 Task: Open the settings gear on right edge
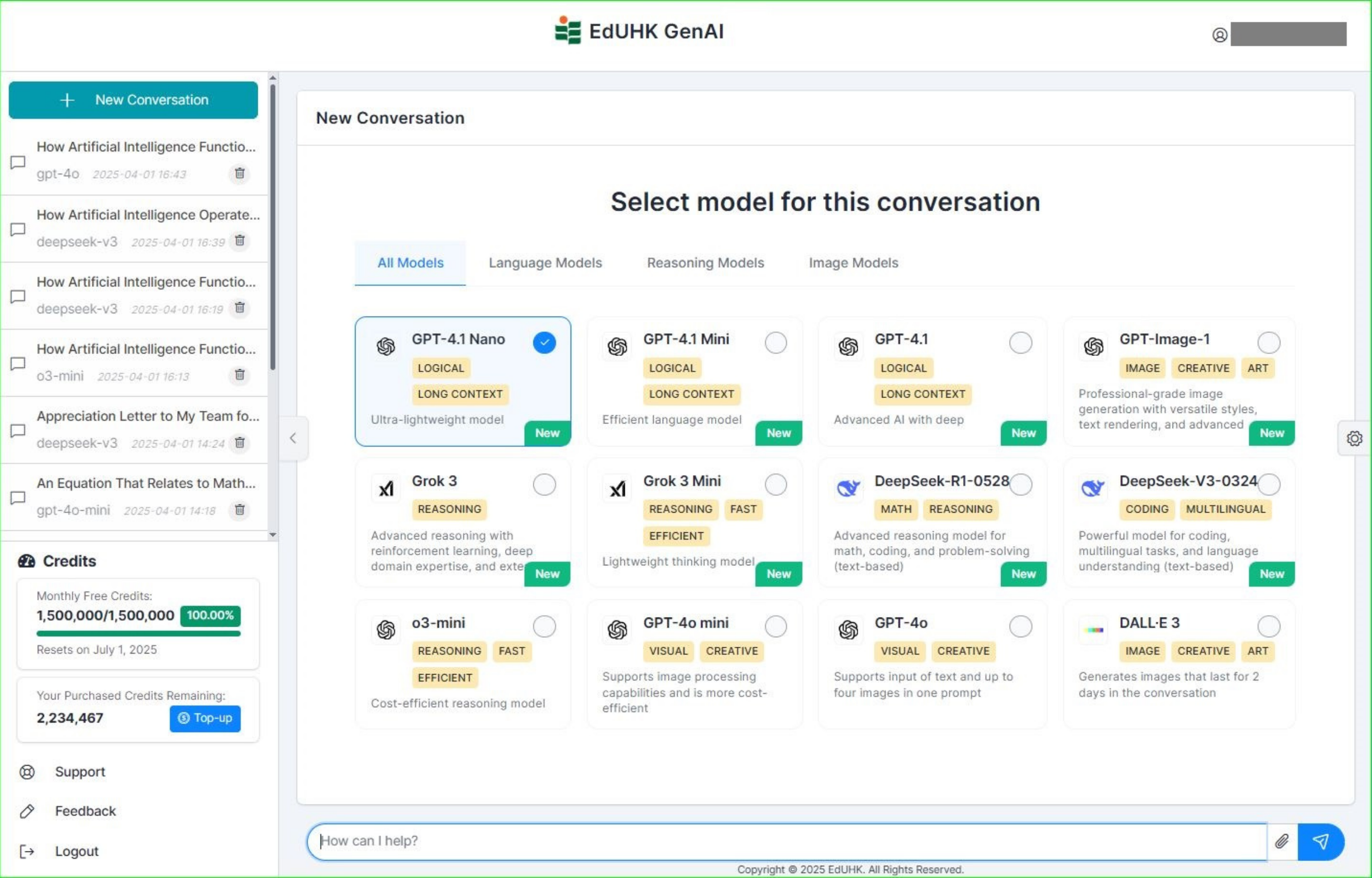[1354, 438]
